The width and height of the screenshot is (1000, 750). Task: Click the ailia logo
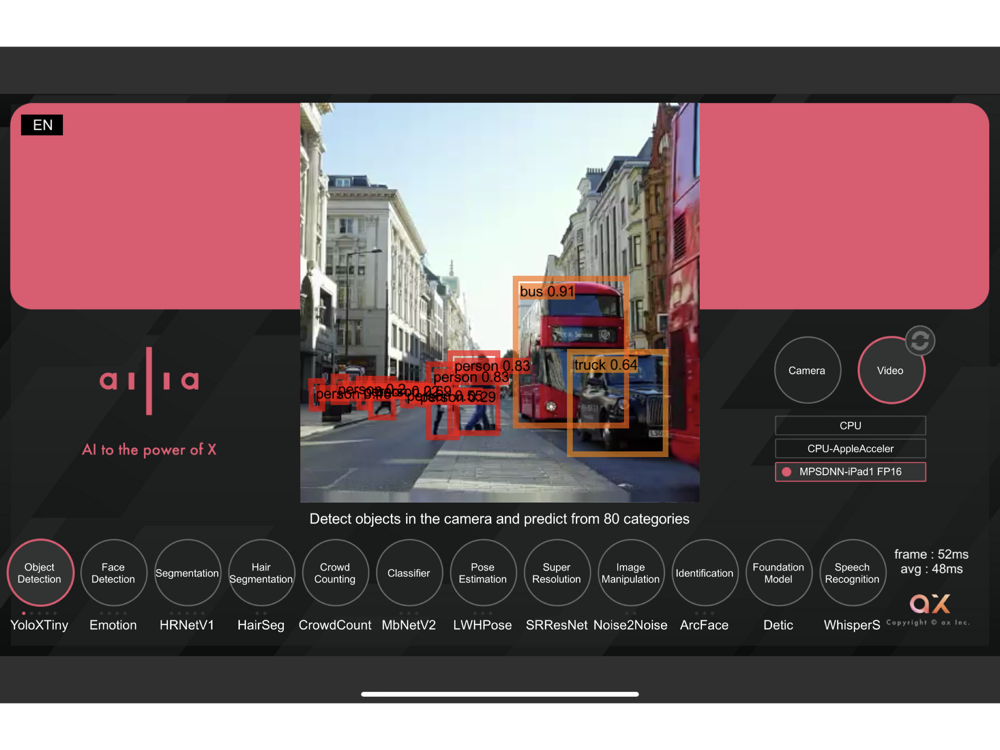pos(149,381)
